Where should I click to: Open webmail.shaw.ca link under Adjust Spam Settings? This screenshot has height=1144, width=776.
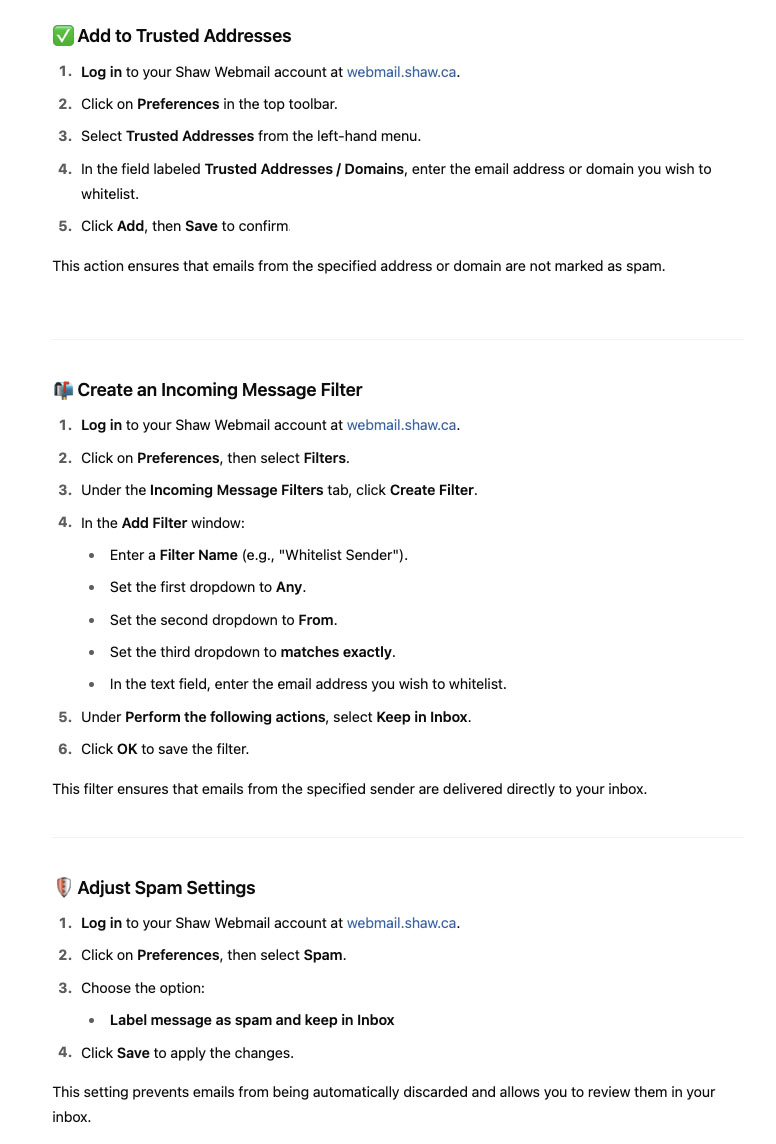click(401, 923)
